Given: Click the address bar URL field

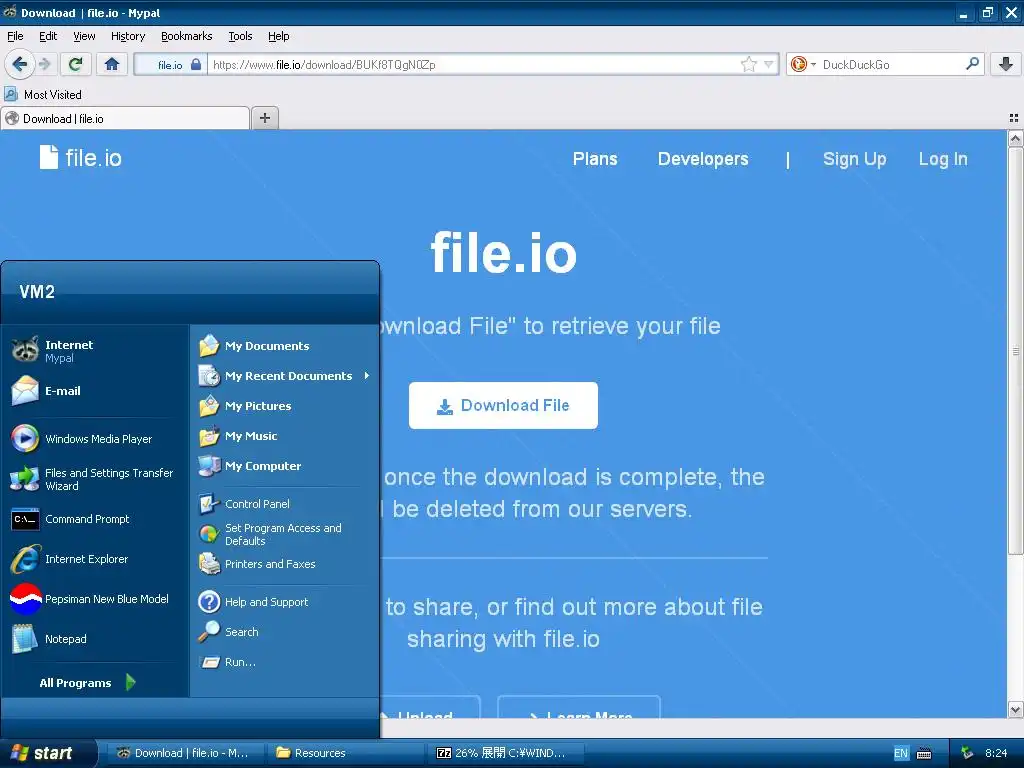Looking at the screenshot, I should tap(473, 65).
